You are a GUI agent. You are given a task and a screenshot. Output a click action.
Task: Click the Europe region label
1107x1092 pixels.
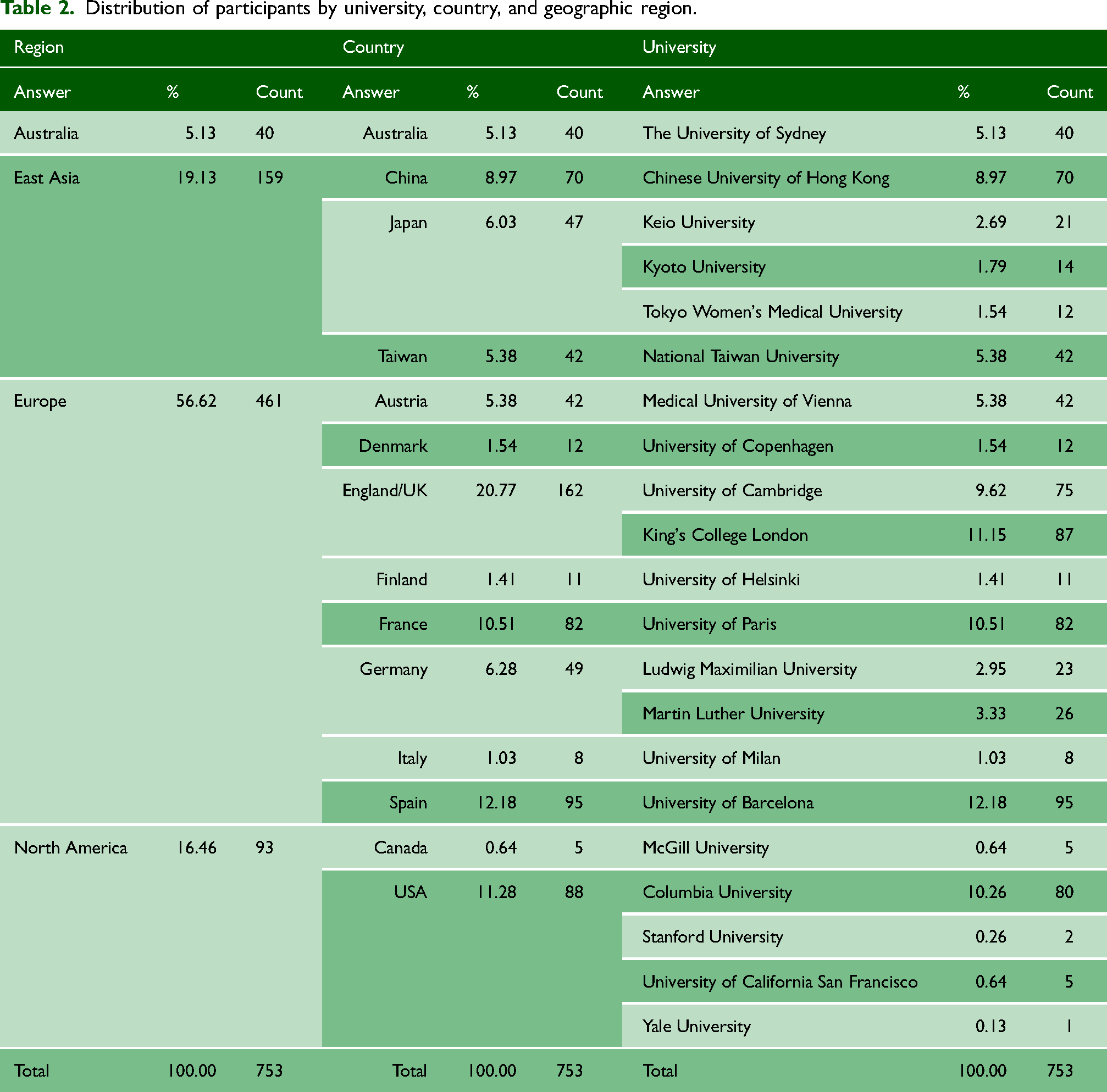click(40, 401)
